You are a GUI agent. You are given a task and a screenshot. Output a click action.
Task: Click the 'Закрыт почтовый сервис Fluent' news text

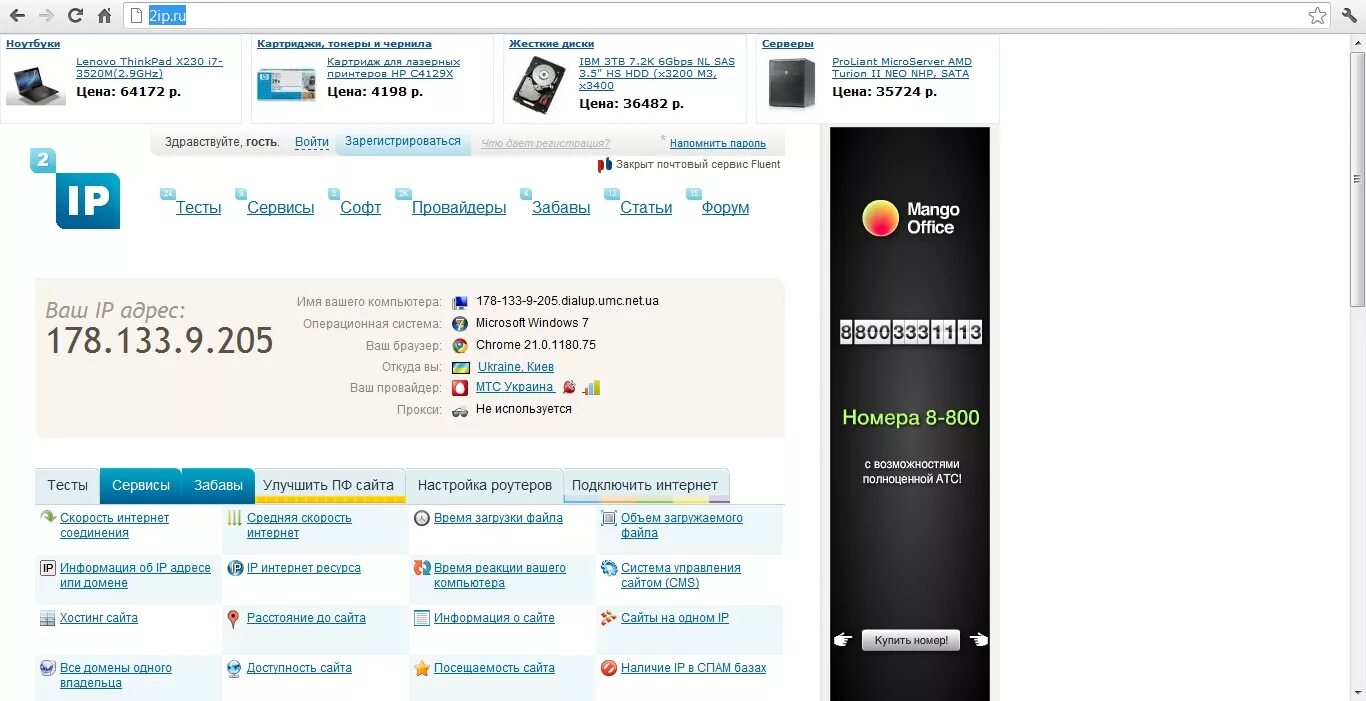(x=698, y=164)
